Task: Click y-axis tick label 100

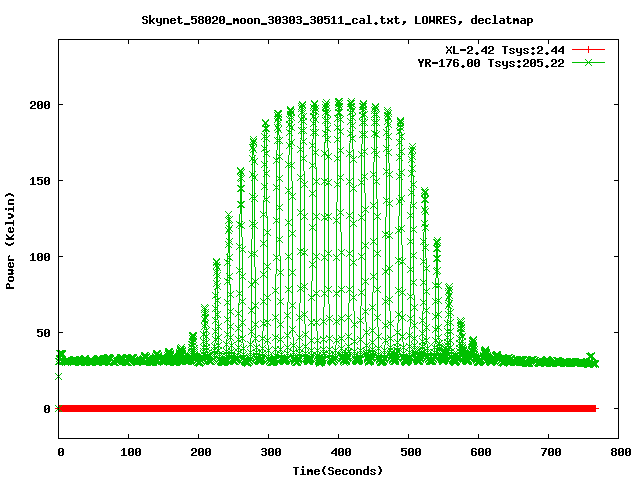Action: pyautogui.click(x=40, y=257)
